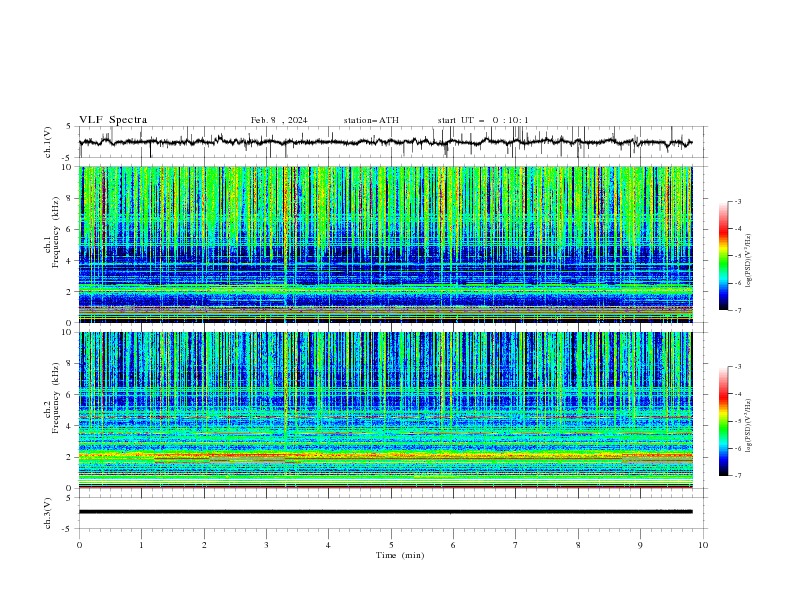This screenshot has width=792, height=612.
Task: Click the time axis tick "2"
Action: pyautogui.click(x=204, y=545)
